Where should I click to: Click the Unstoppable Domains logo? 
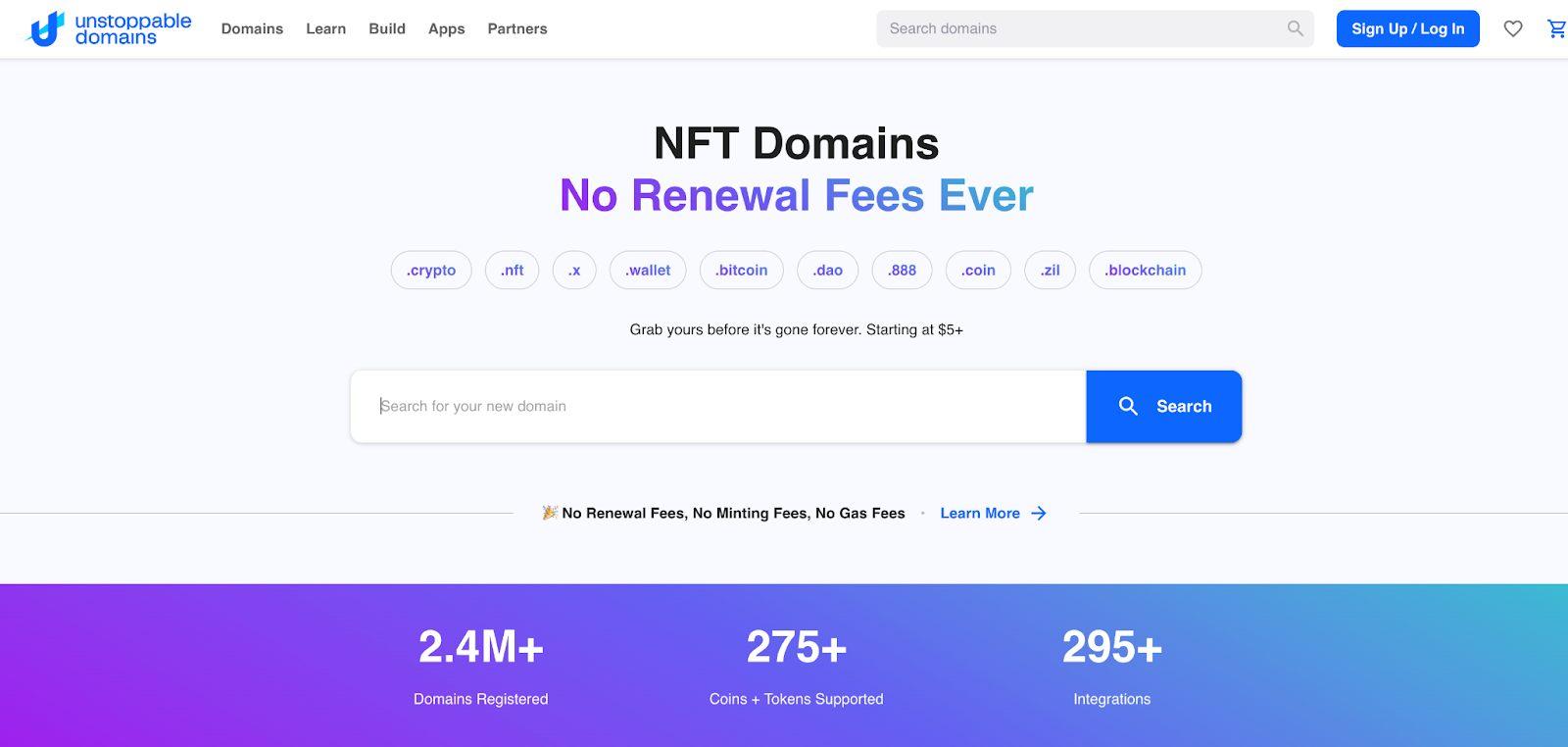[109, 29]
